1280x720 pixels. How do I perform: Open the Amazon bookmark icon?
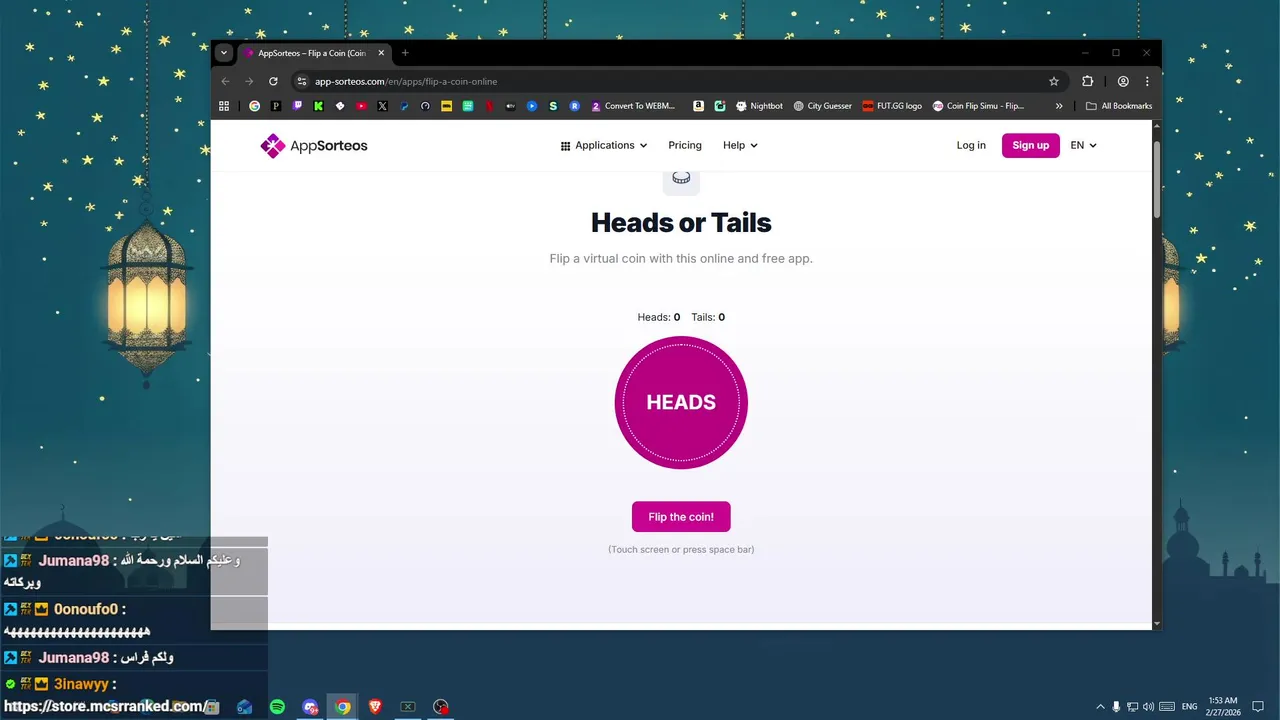698,105
